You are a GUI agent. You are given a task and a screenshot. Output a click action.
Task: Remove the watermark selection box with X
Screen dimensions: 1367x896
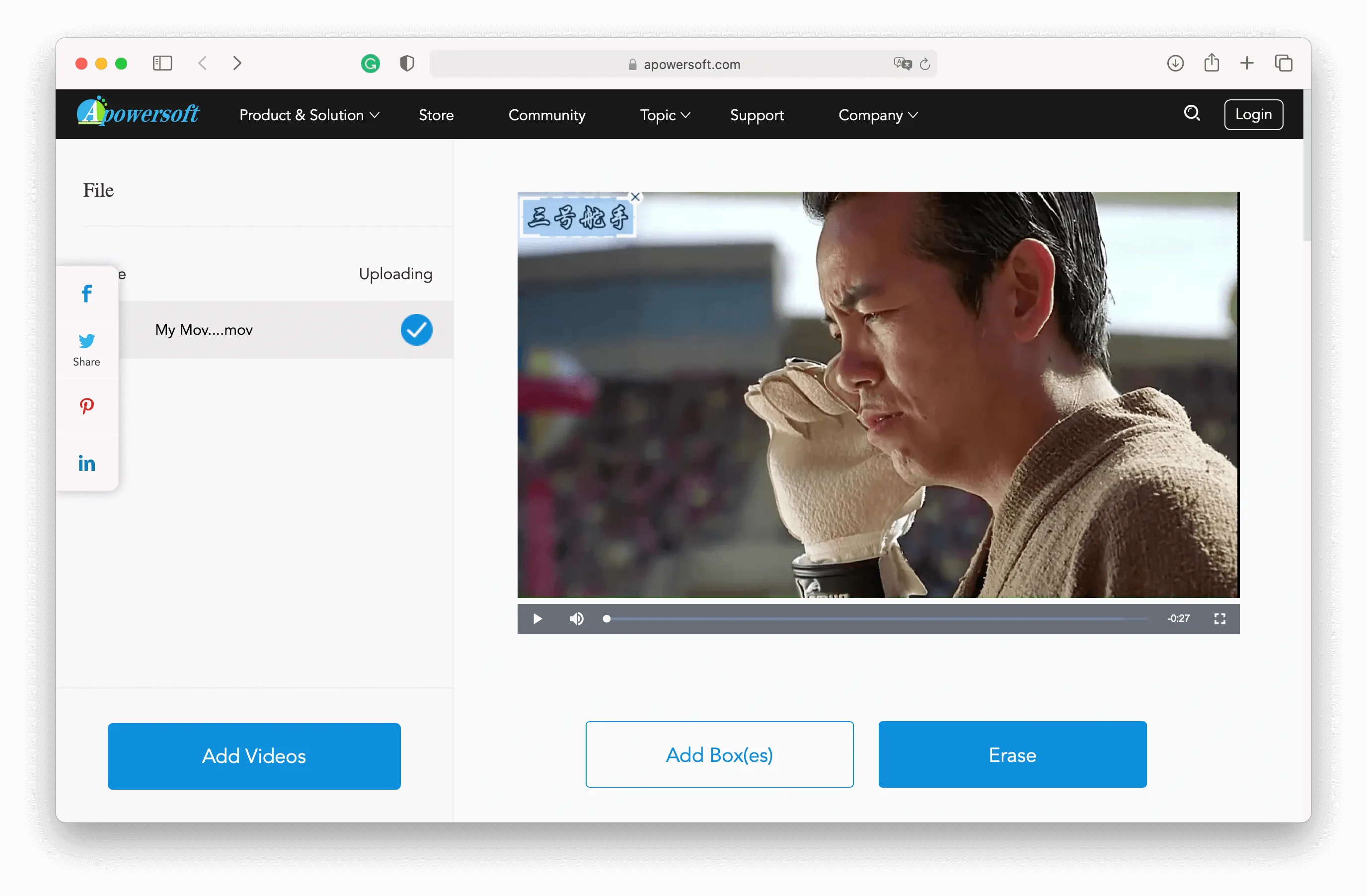pyautogui.click(x=635, y=196)
